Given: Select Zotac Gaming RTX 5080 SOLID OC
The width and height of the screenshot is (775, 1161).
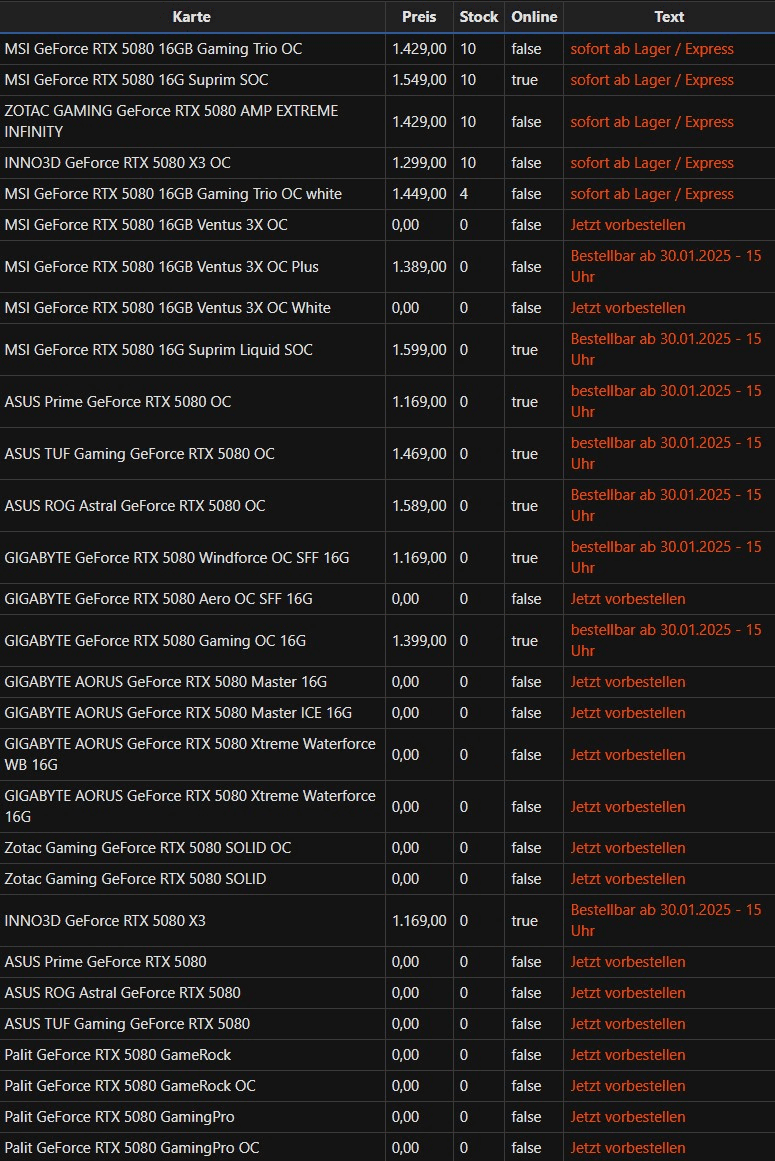Looking at the screenshot, I should tap(148, 847).
